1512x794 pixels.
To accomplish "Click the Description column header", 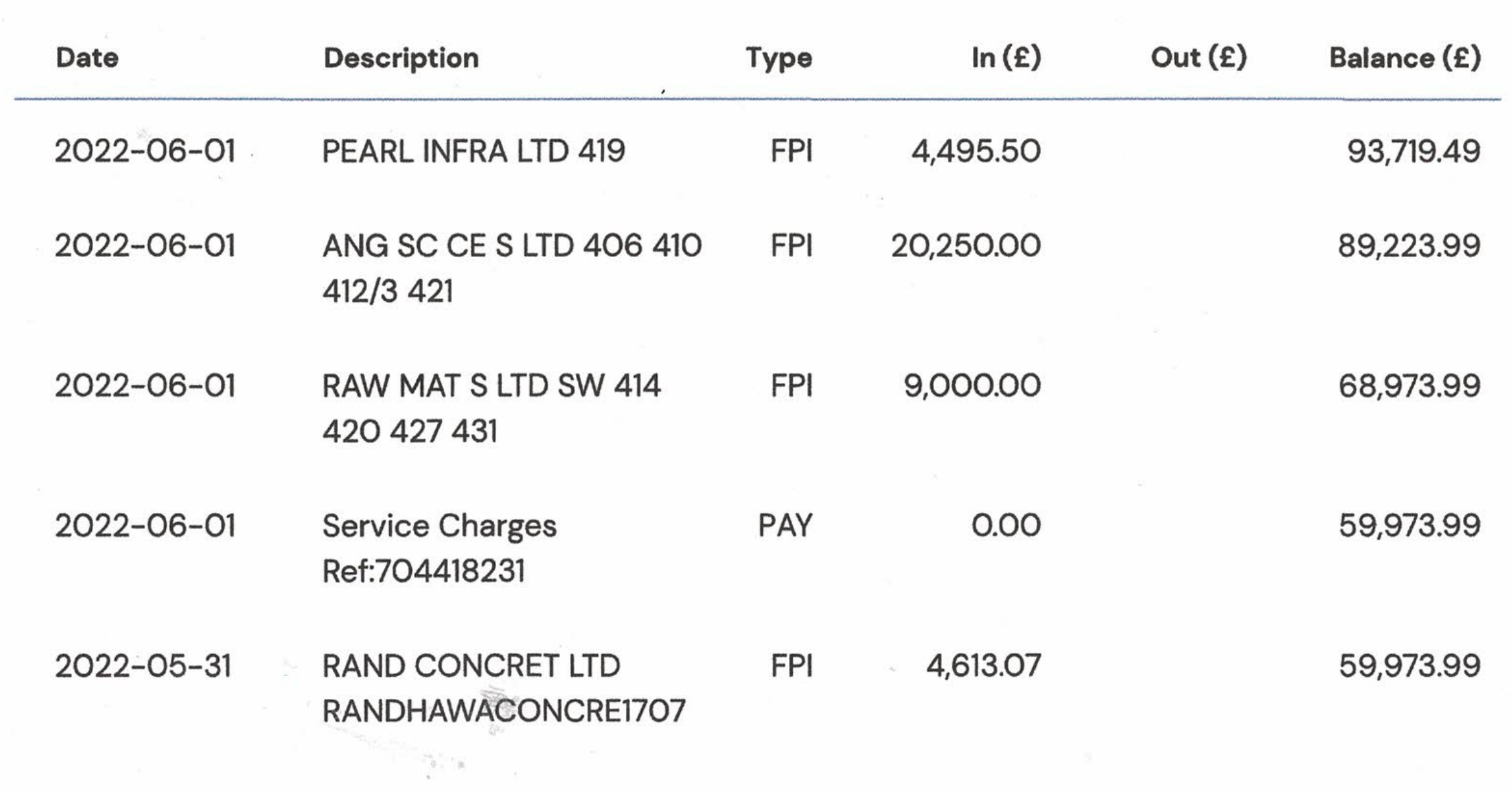I will point(401,58).
